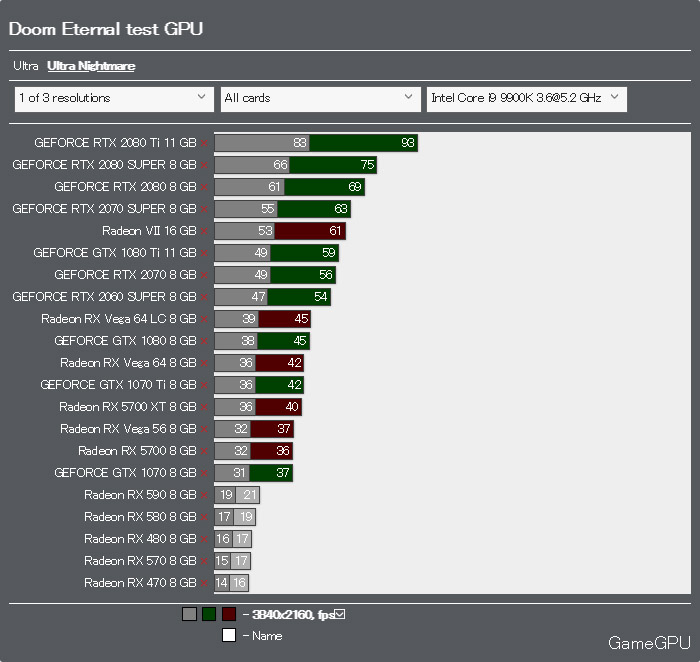
Task: Click the Radeon RX Vega 56 8 GB label
Action: coord(128,429)
